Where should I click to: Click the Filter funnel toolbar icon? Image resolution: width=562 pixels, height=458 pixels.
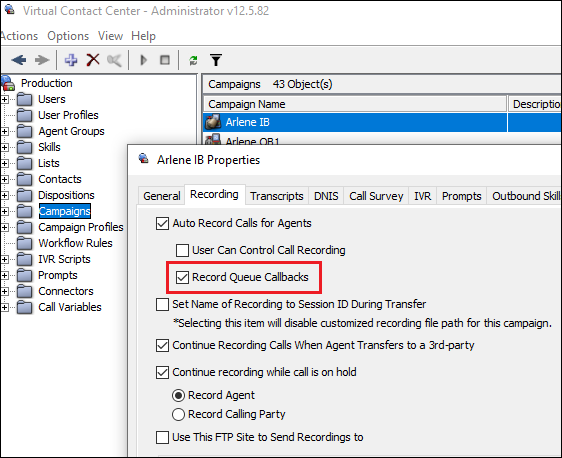click(216, 60)
